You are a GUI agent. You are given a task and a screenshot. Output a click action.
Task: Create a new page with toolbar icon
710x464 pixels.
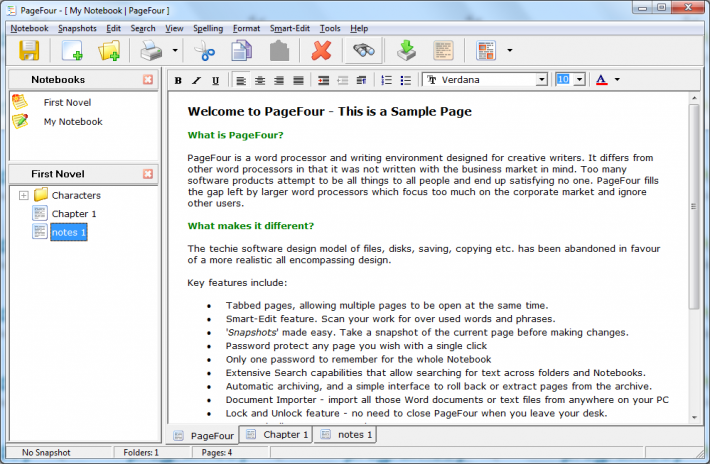[x=72, y=50]
